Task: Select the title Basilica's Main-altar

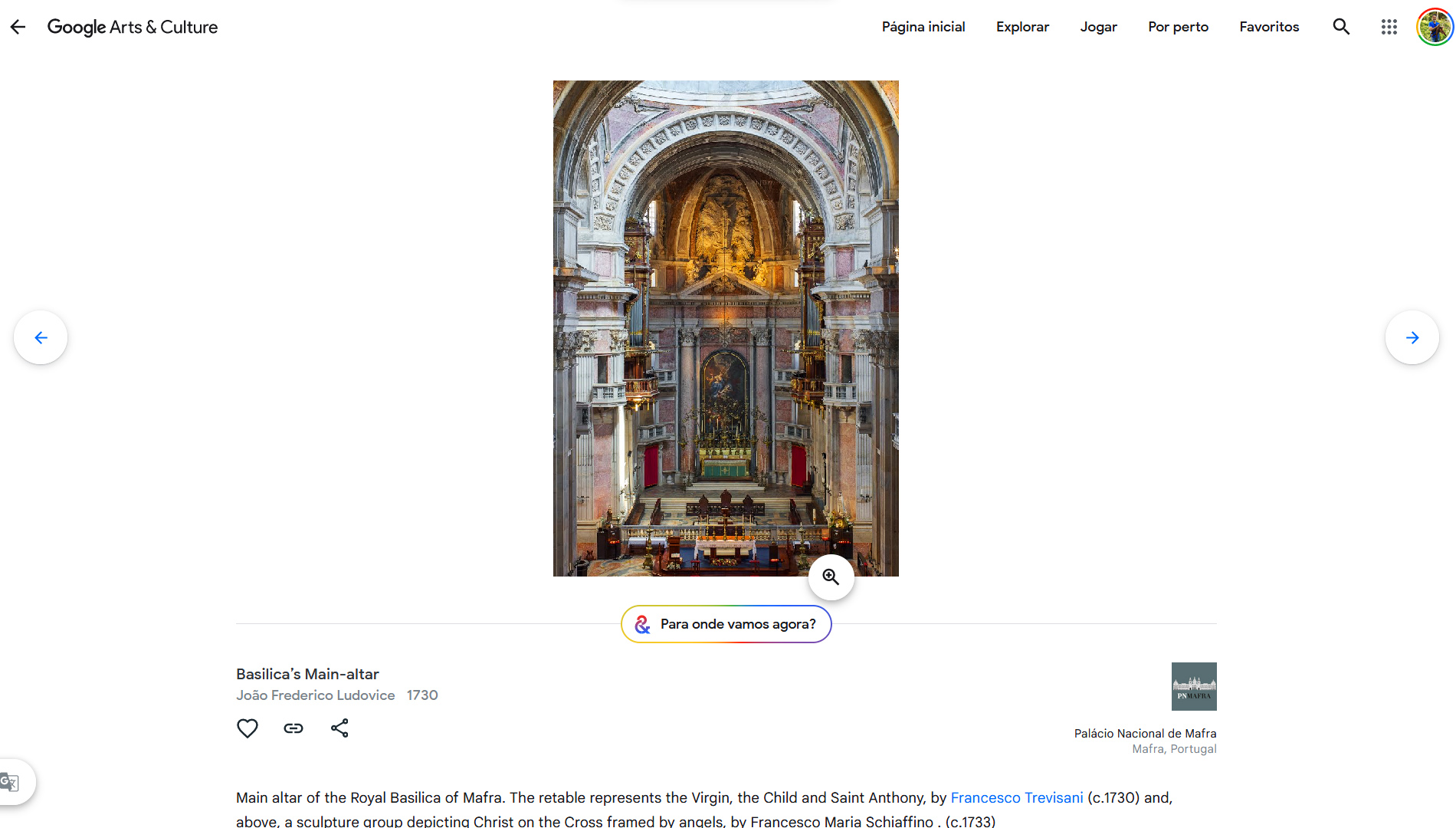Action: [x=307, y=674]
